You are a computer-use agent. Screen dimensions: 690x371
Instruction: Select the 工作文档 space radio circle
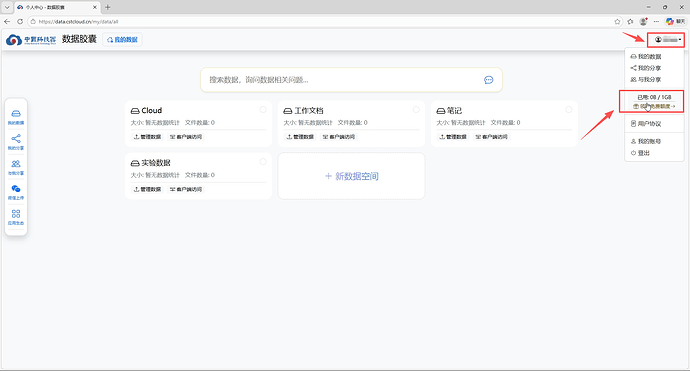pyautogui.click(x=416, y=110)
